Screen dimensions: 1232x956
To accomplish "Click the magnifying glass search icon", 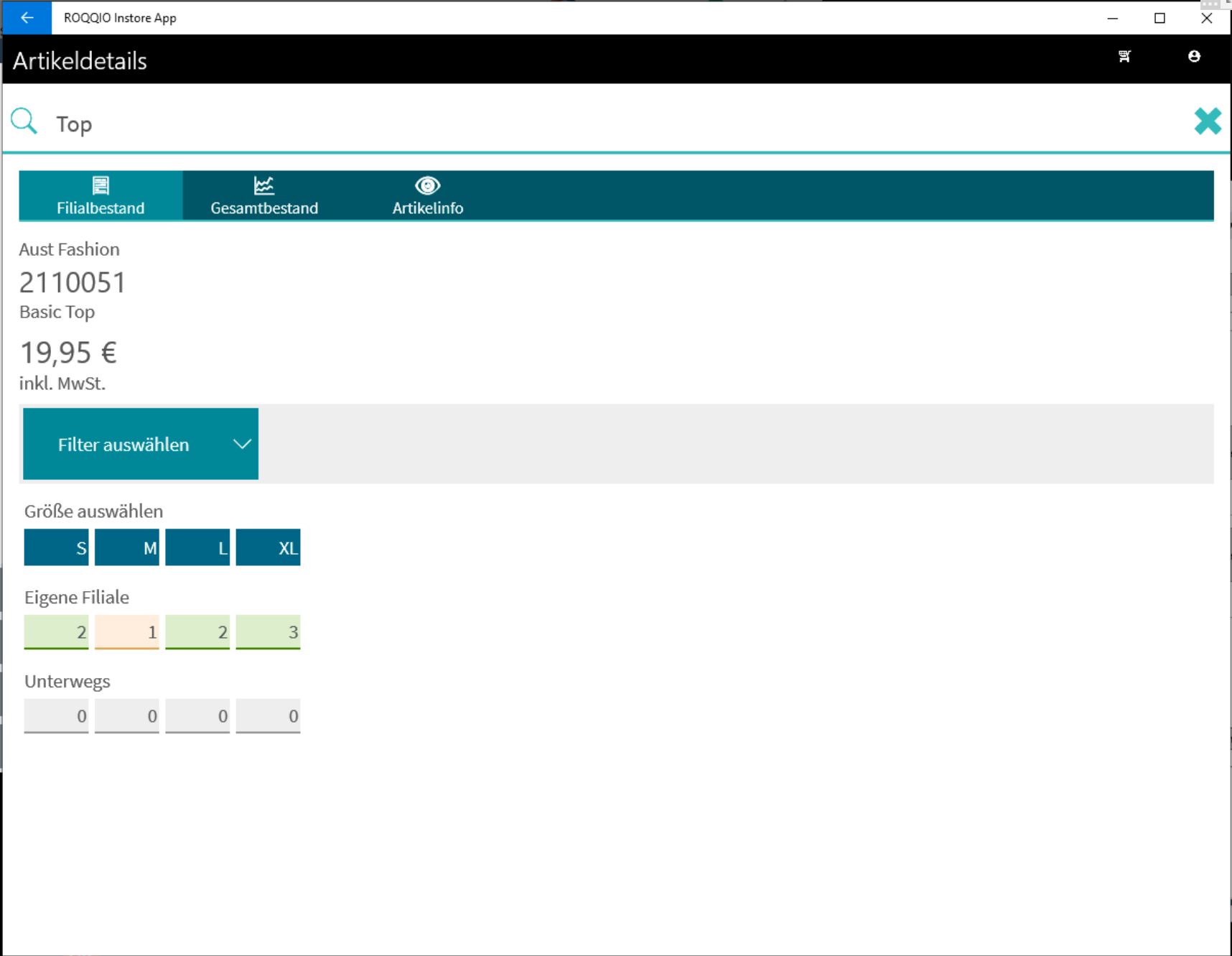I will pyautogui.click(x=24, y=121).
